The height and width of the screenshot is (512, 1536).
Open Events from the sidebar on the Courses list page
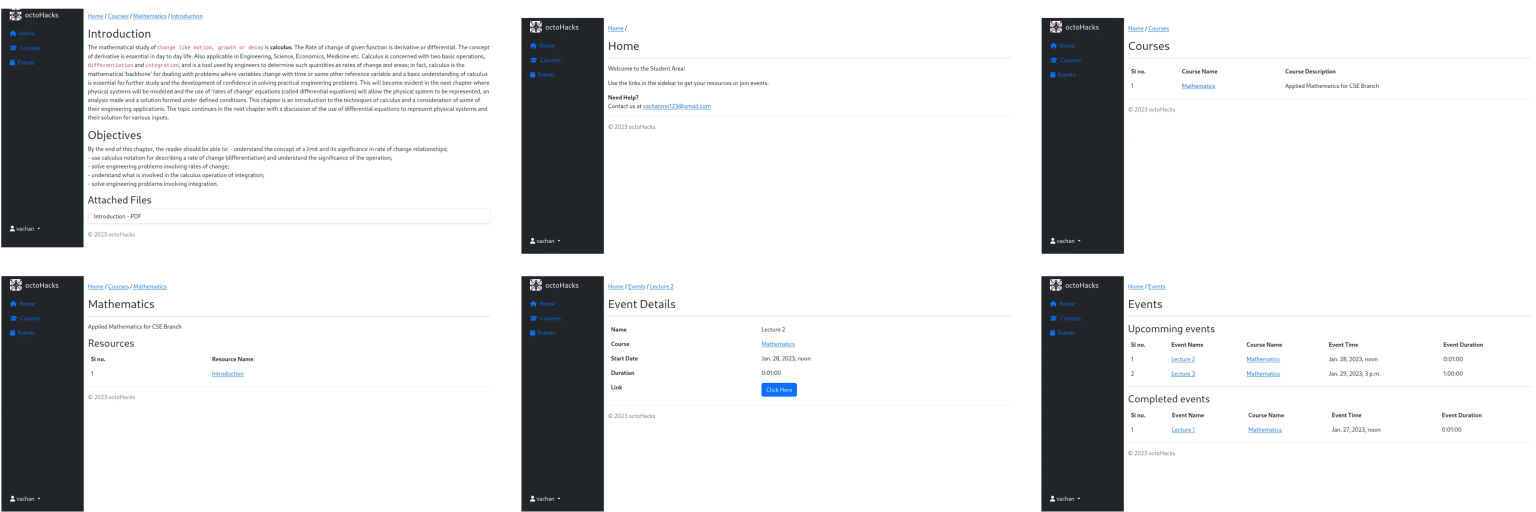(1066, 75)
